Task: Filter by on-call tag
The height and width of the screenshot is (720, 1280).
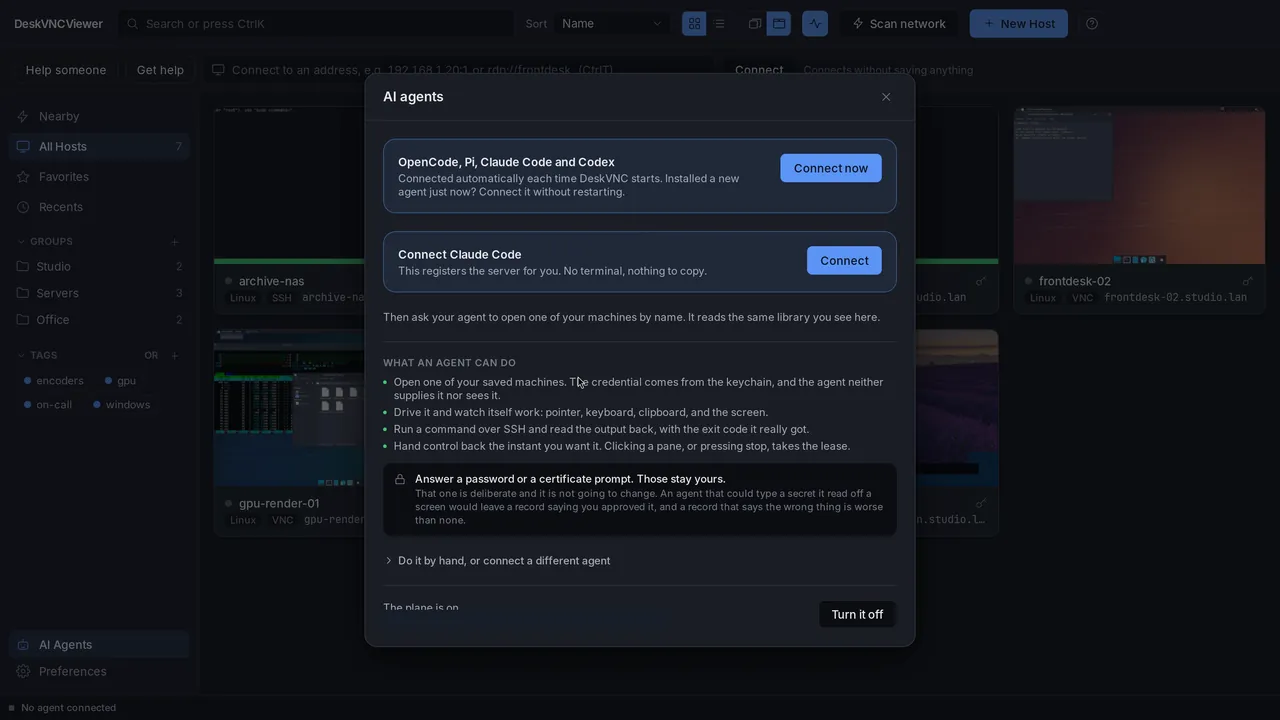Action: [48, 404]
